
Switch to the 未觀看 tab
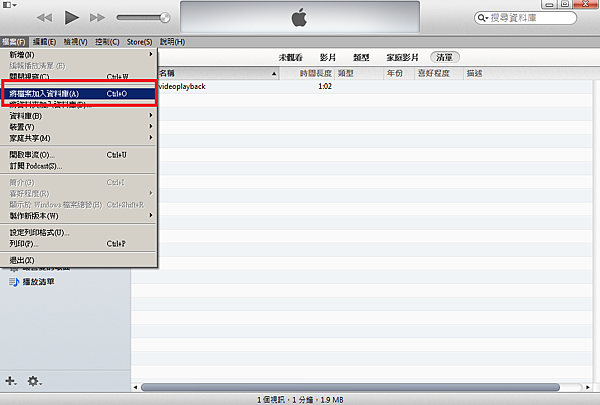click(290, 57)
